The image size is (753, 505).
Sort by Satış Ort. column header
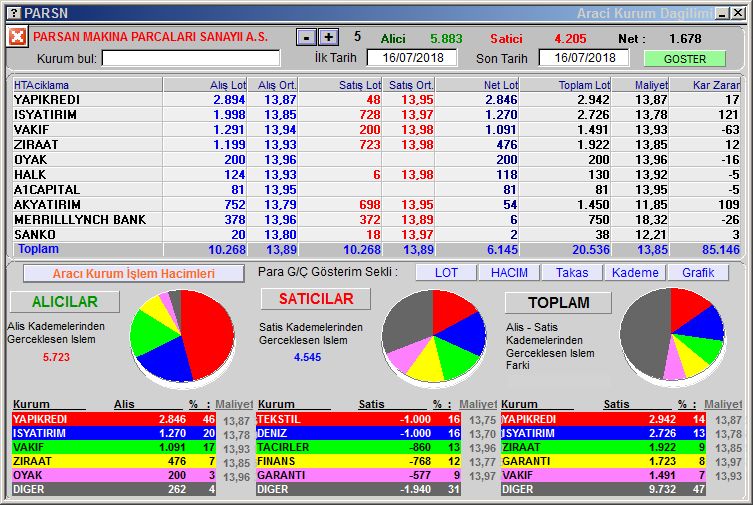pos(409,85)
